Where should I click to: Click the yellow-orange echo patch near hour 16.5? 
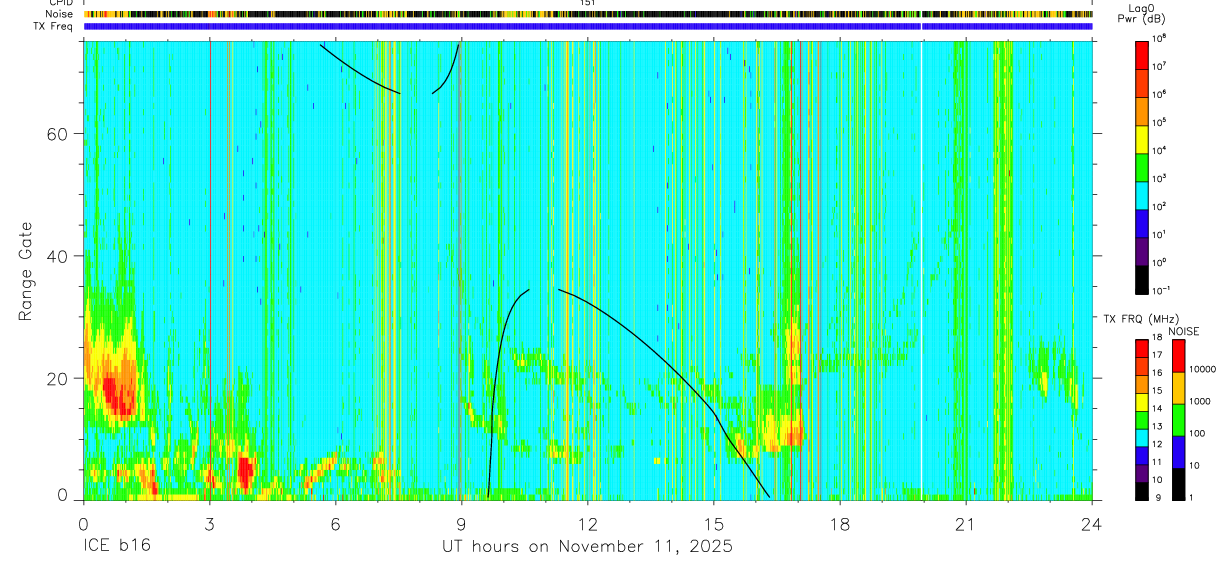pyautogui.click(x=779, y=428)
